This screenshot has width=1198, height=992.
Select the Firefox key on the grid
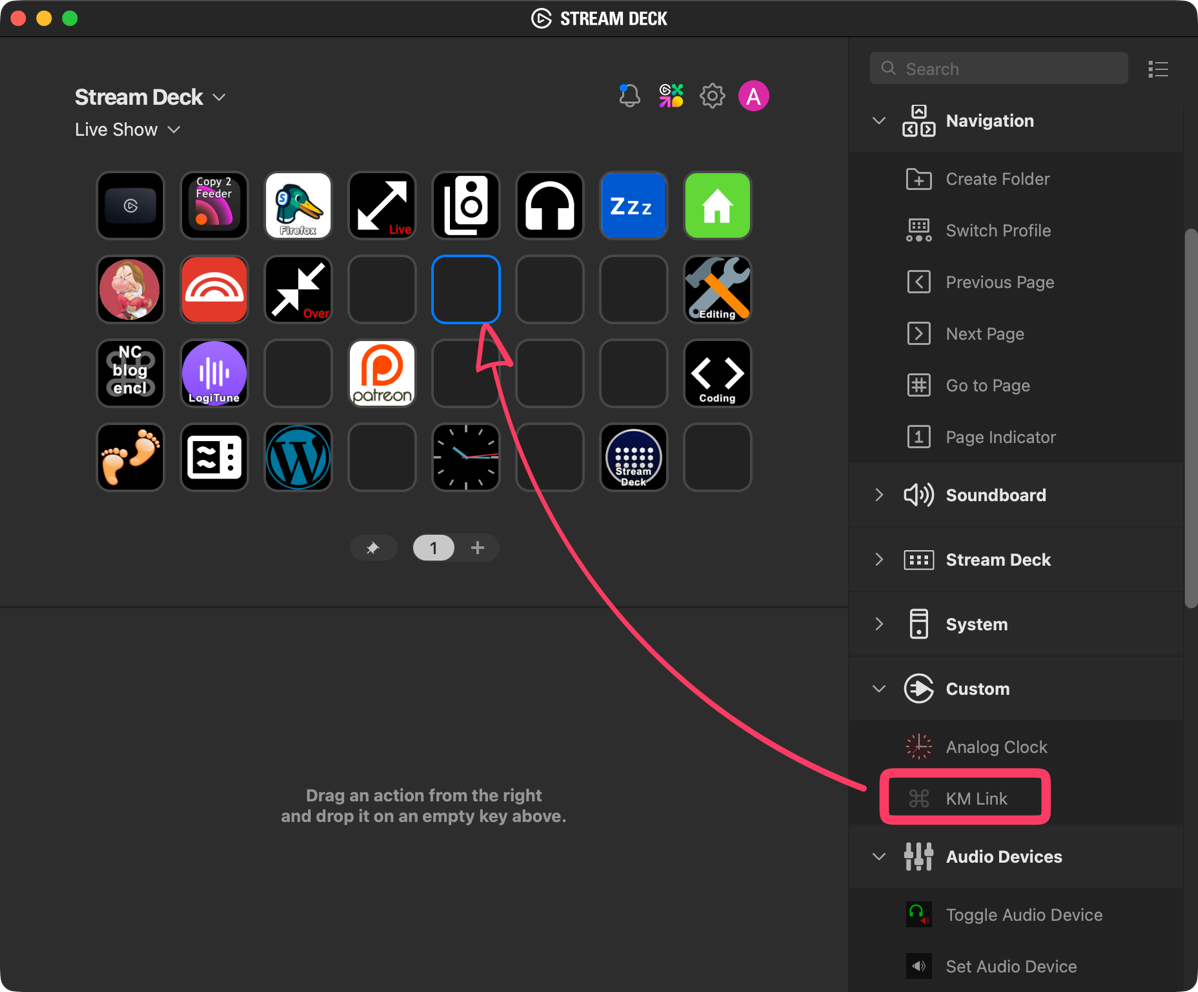tap(298, 205)
